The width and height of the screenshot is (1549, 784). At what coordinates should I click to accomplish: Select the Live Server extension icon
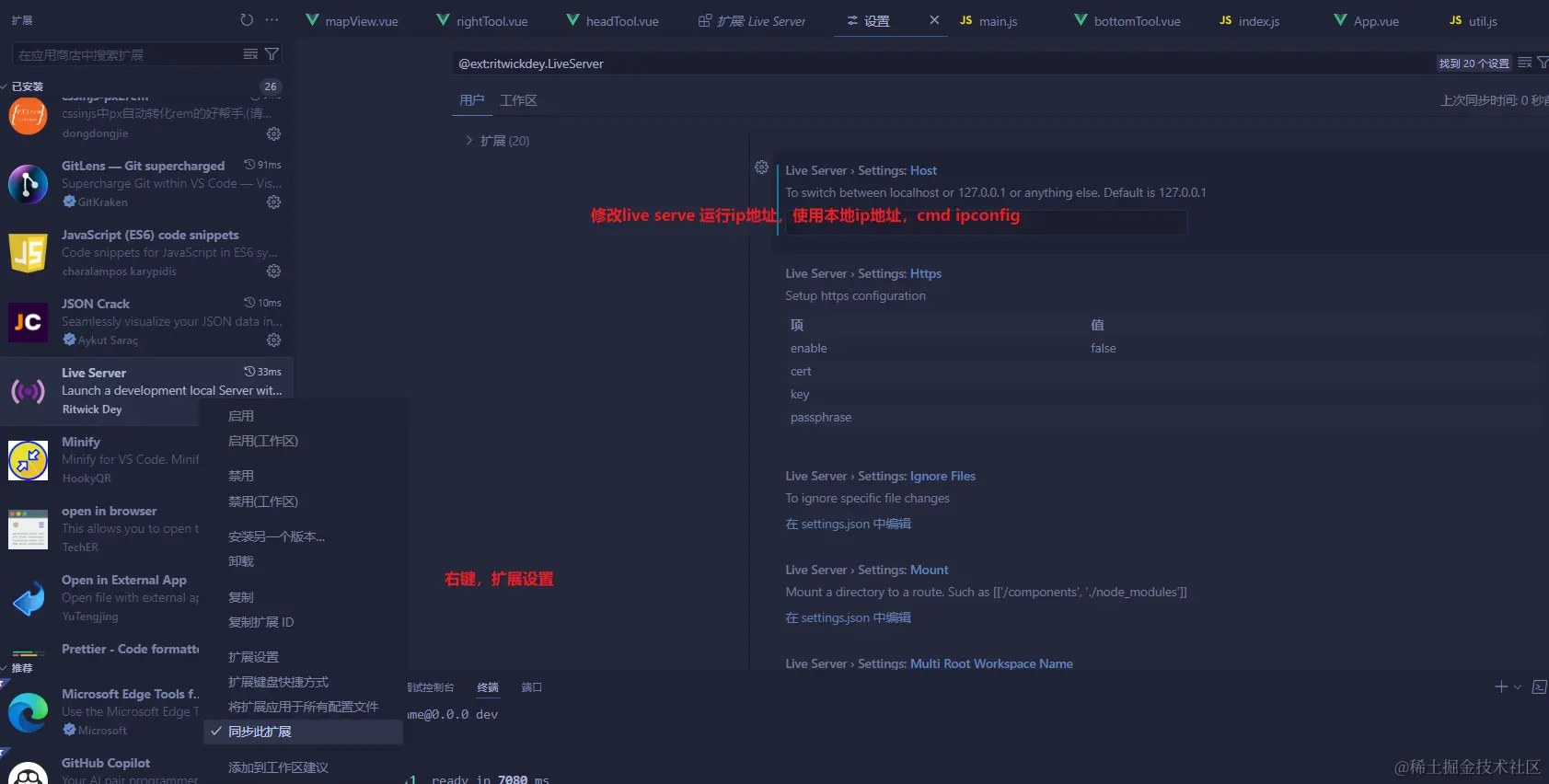click(29, 391)
